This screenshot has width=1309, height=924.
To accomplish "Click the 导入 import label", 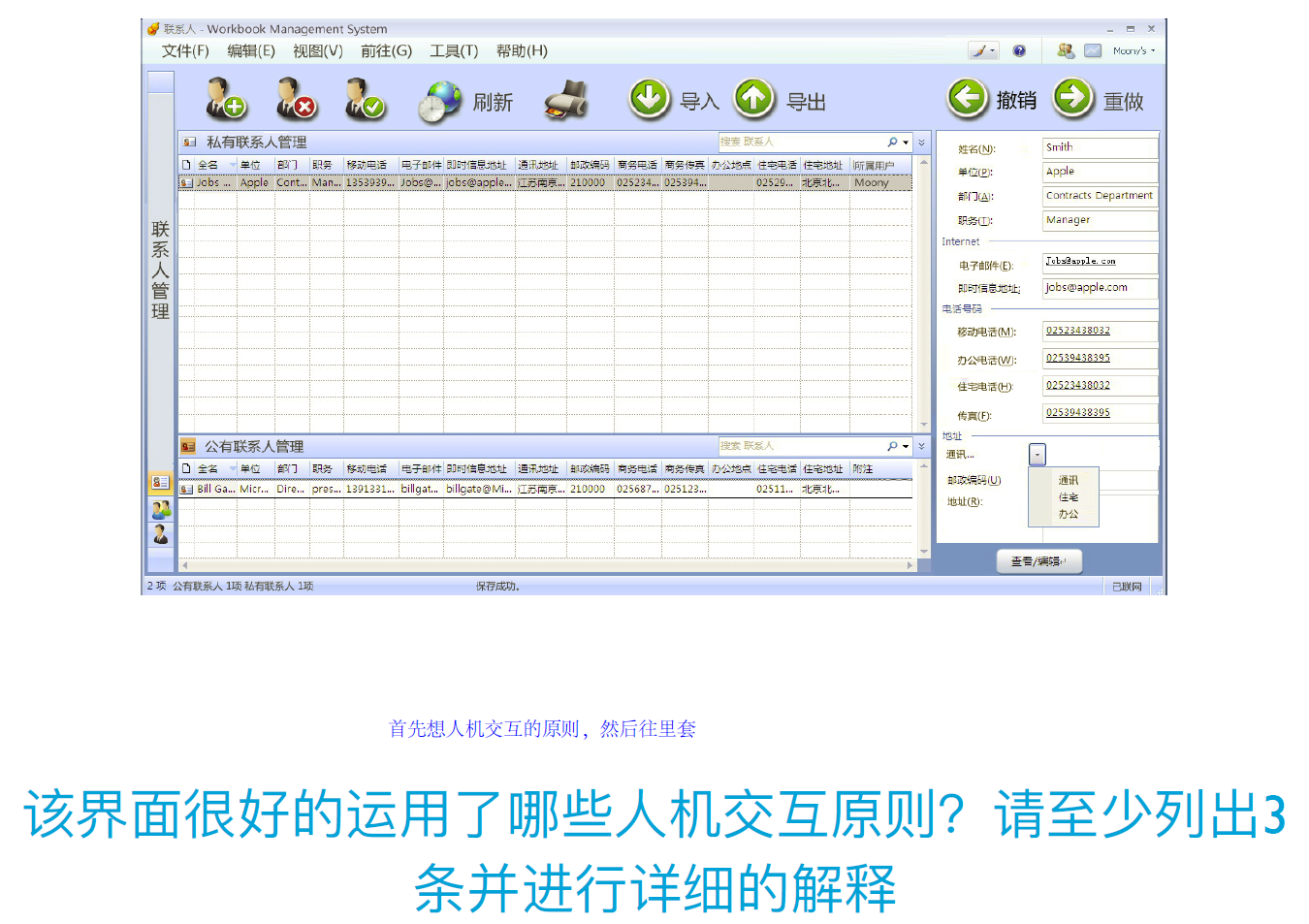I will 699,102.
